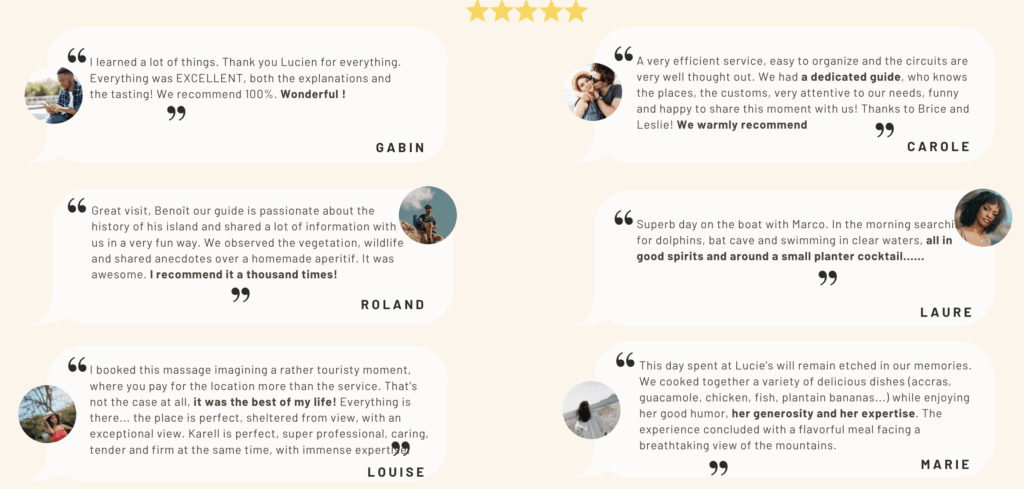Click the ROLAND name label
1024x489 pixels.
click(x=393, y=305)
